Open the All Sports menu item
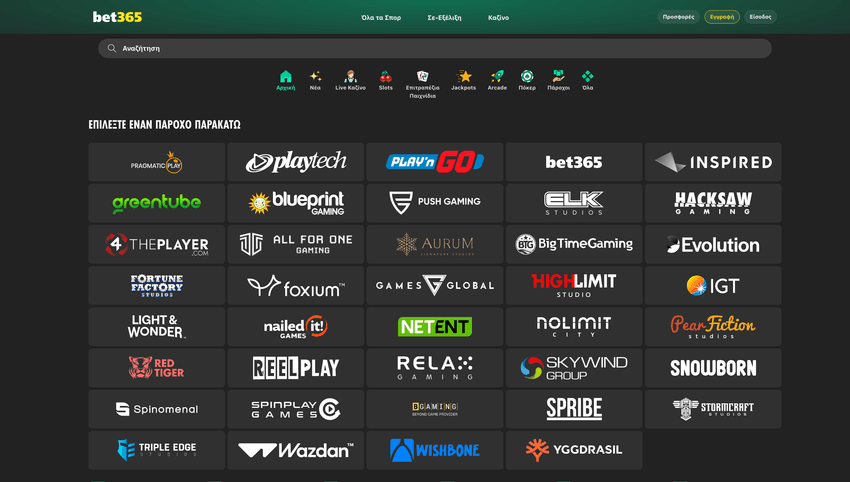This screenshot has width=850, height=482. (381, 18)
